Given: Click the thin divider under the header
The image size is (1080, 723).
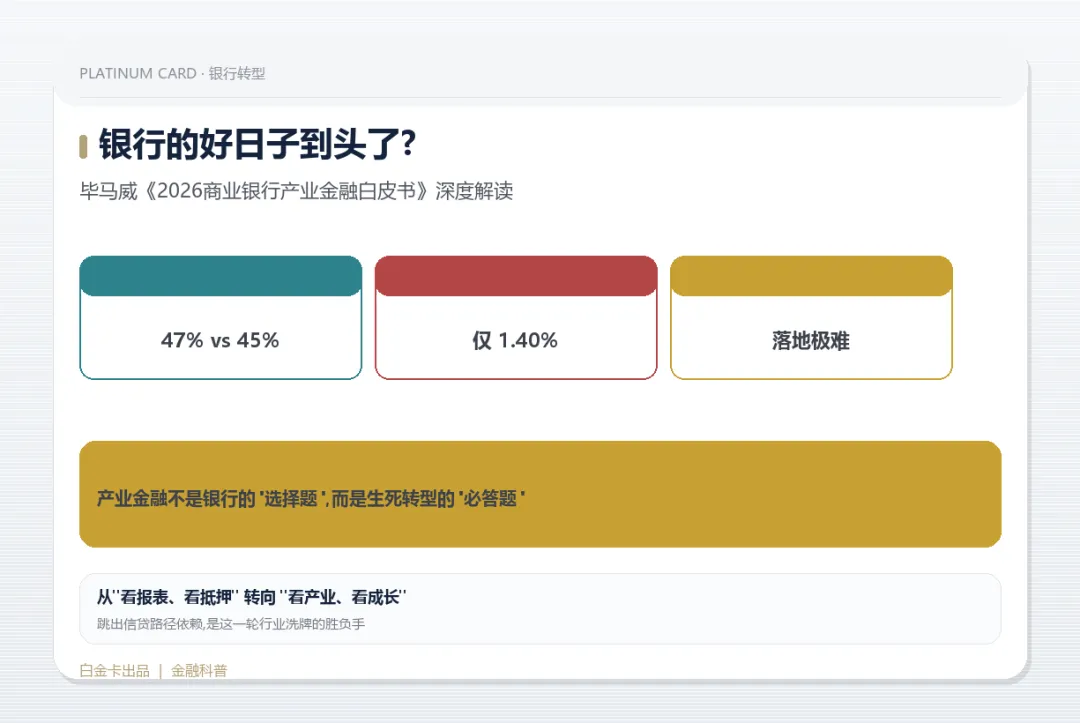Looking at the screenshot, I should tap(540, 98).
